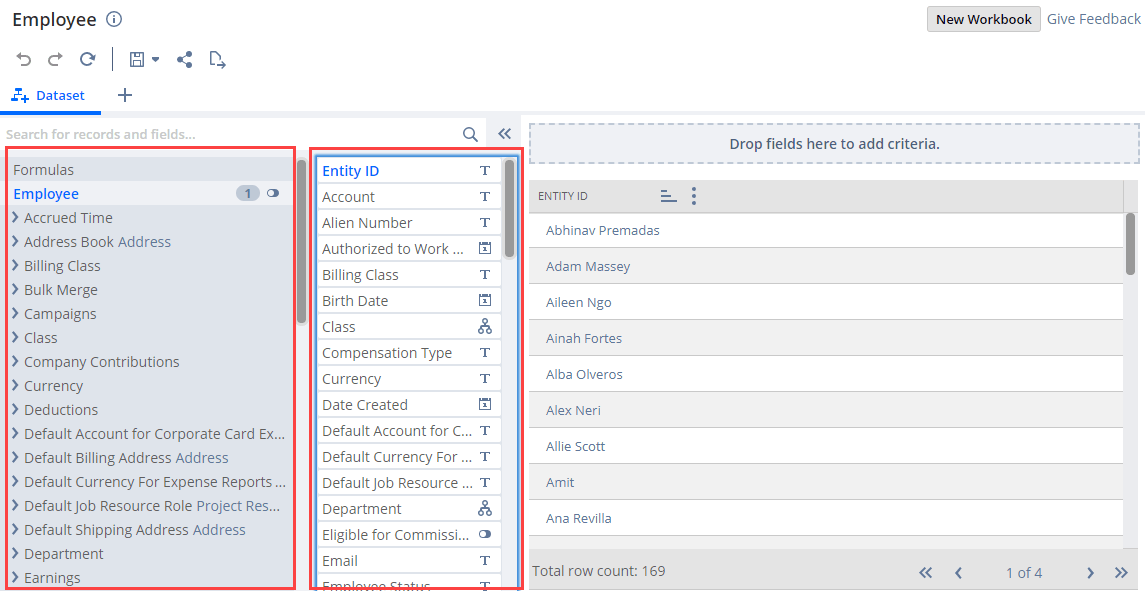Open Give Feedback link
The height and width of the screenshot is (591, 1145).
[1093, 19]
